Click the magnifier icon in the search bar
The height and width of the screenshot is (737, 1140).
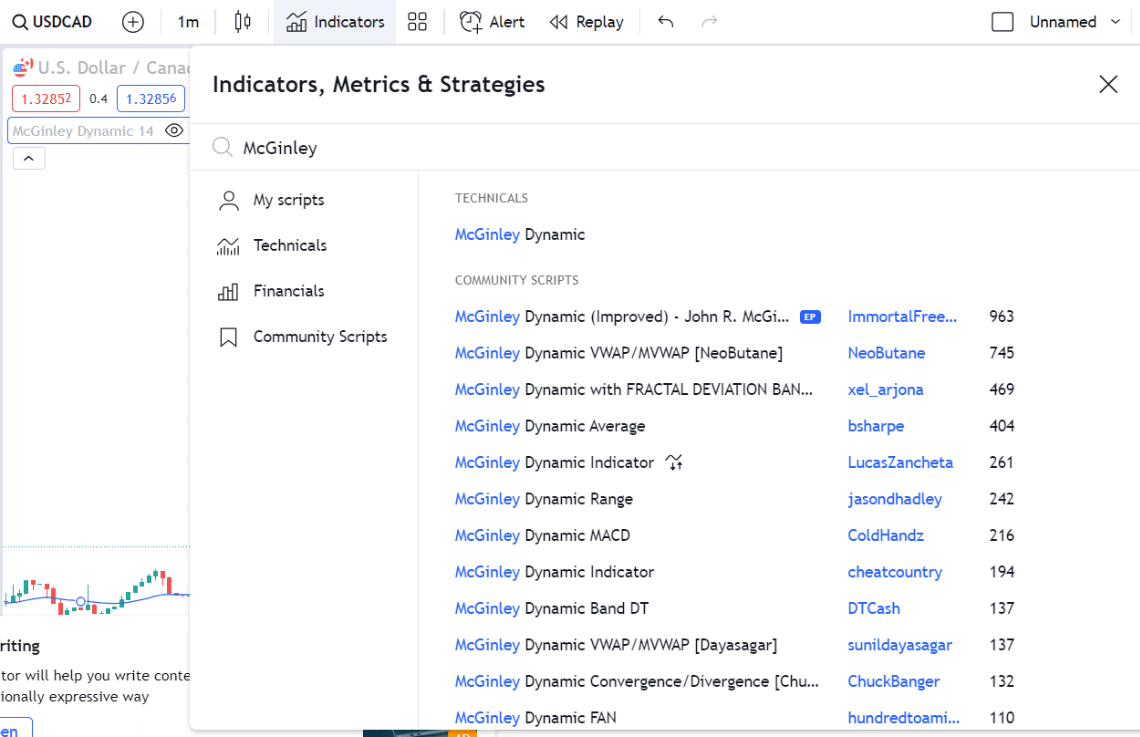click(222, 147)
